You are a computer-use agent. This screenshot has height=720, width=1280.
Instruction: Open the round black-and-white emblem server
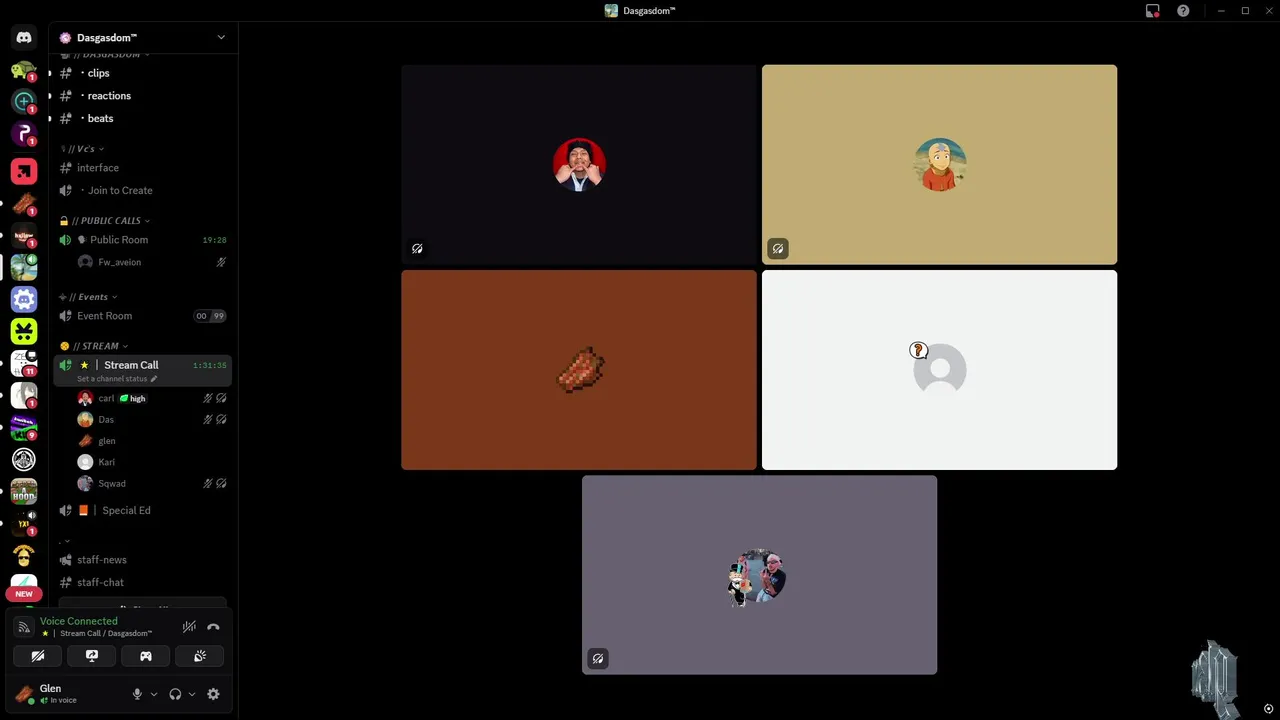24,459
